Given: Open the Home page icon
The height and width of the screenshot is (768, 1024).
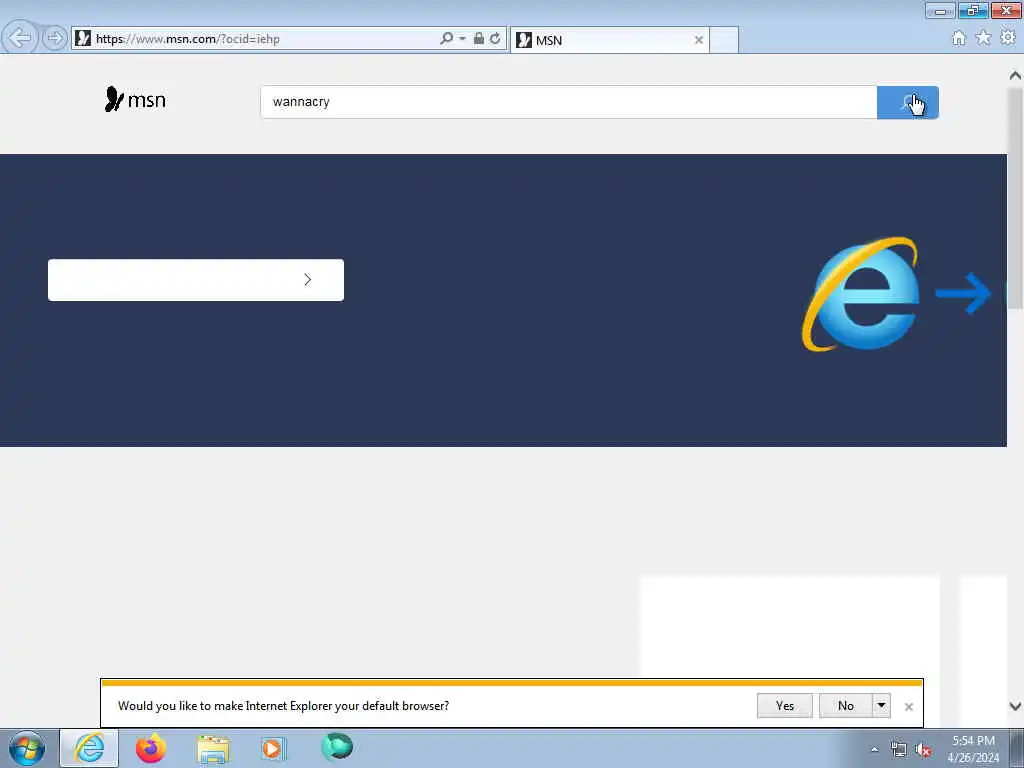Looking at the screenshot, I should 958,39.
